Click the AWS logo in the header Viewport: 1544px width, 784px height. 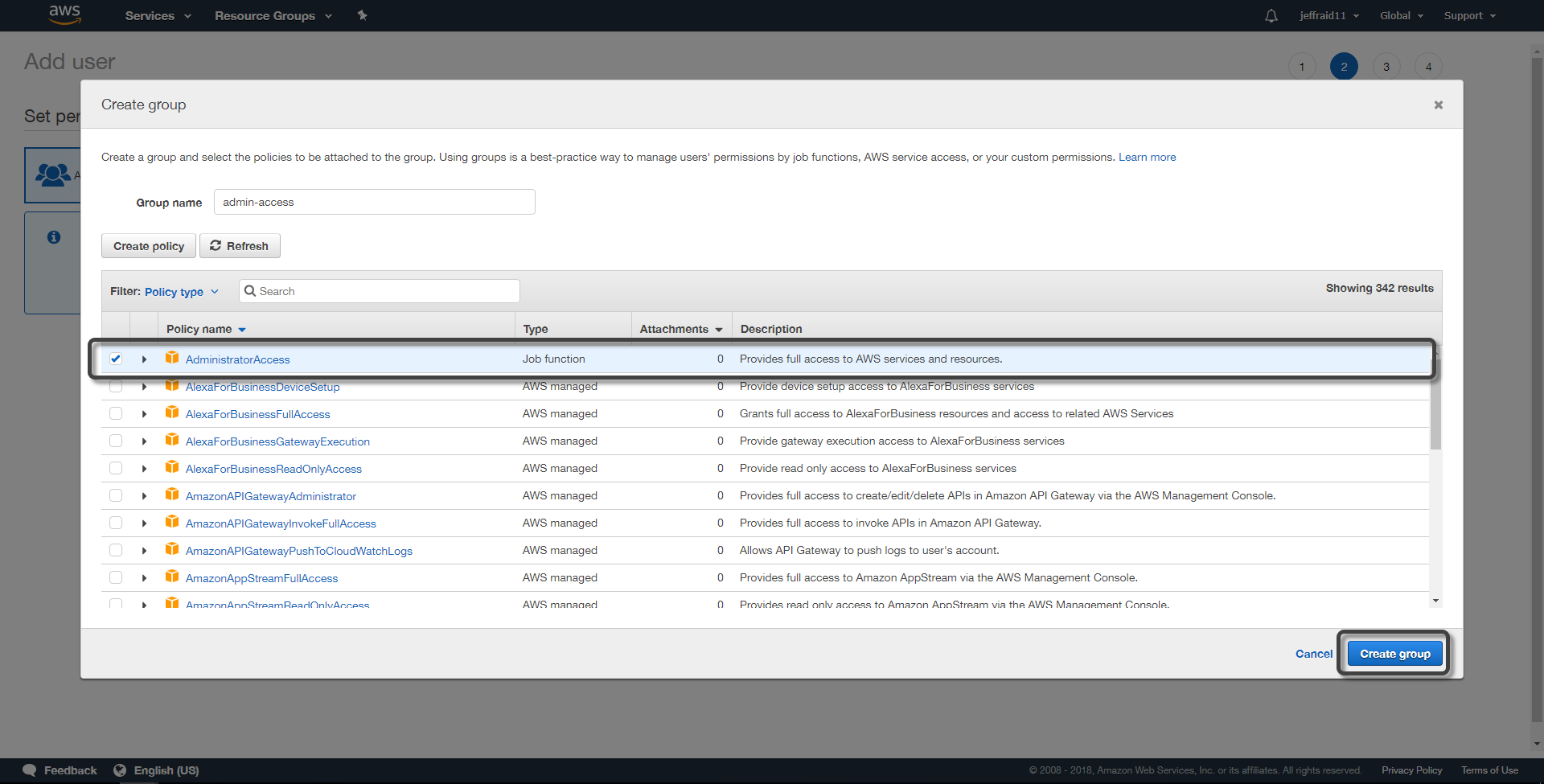[x=64, y=14]
